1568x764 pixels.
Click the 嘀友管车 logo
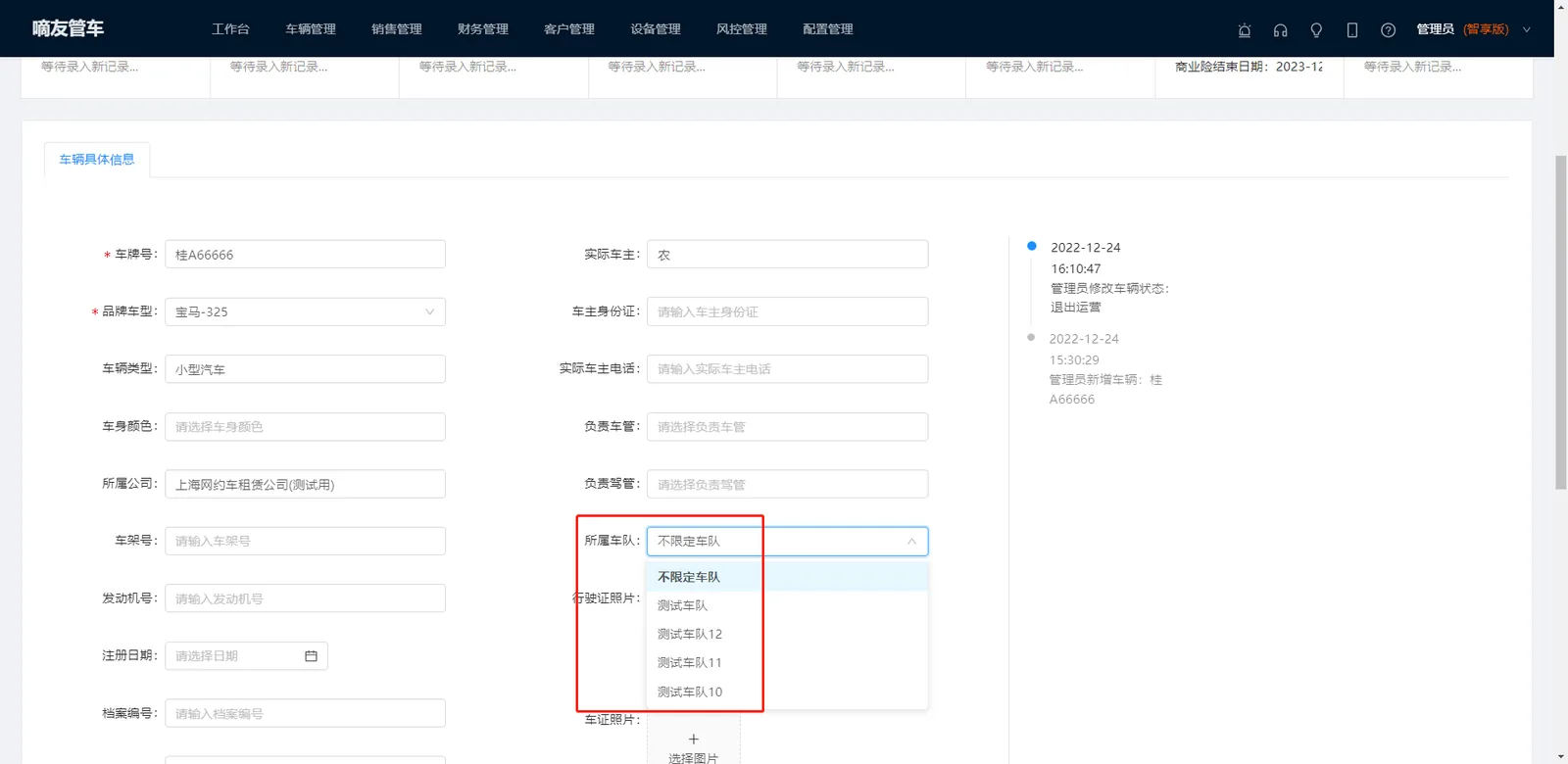pyautogui.click(x=68, y=28)
